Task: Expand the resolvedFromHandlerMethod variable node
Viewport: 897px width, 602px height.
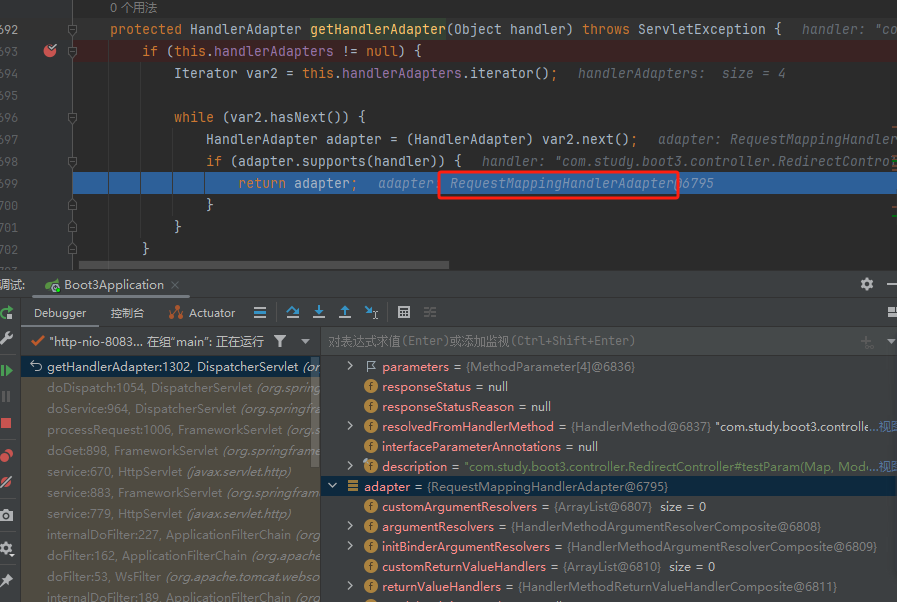Action: [350, 426]
